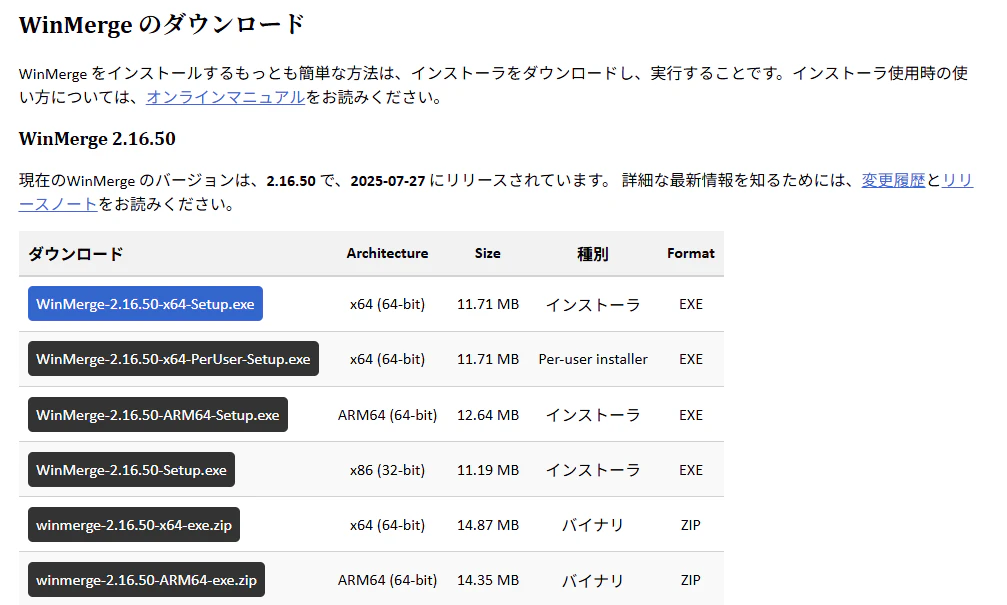
Task: Download WinMerge-2.16.50-ARM64-Setup.exe
Action: click(158, 415)
